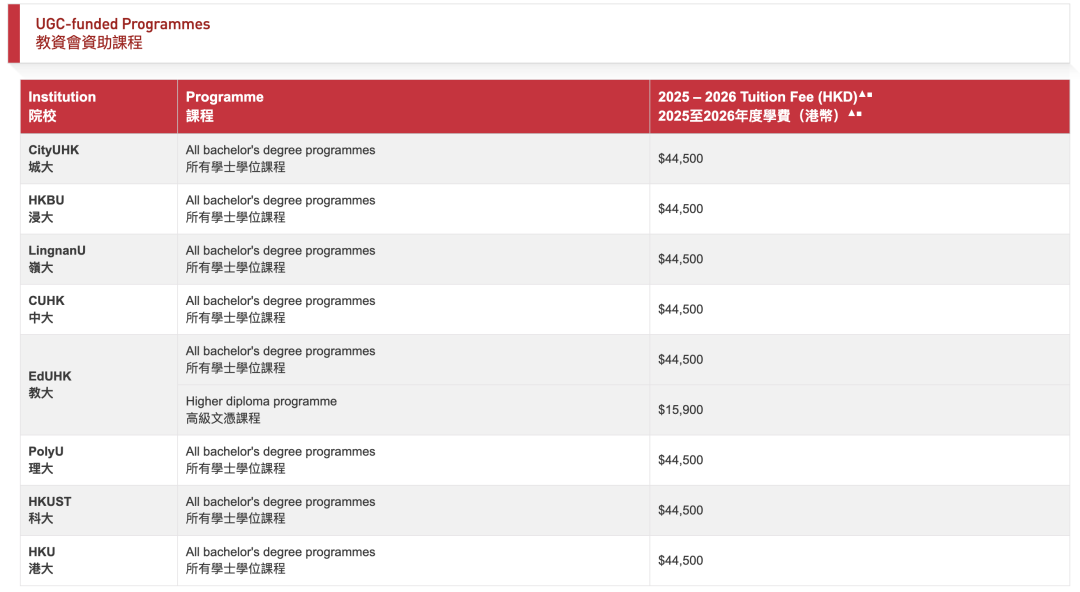Click the $44,500 fee in PolyU row
The image size is (1080, 592).
click(681, 460)
